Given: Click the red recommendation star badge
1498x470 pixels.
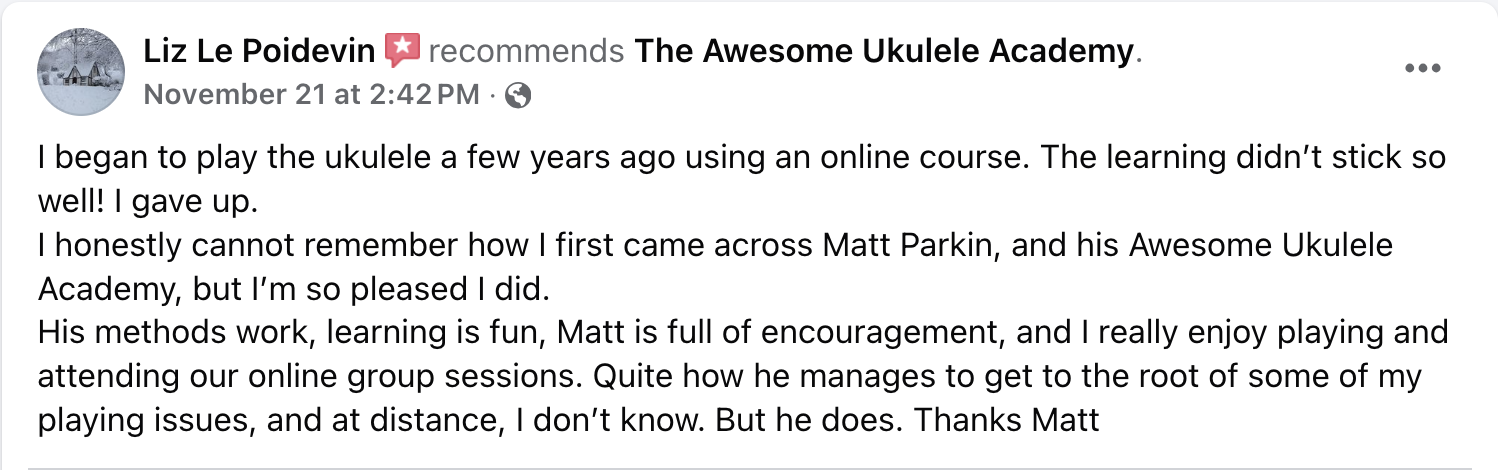Looking at the screenshot, I should (403, 50).
